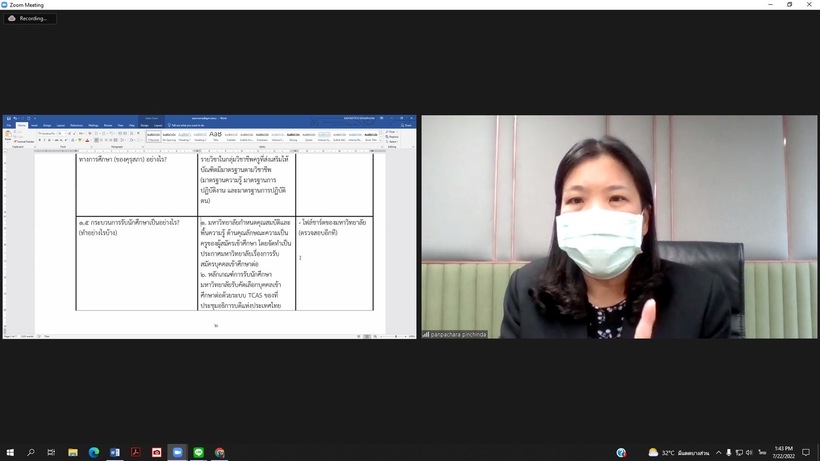
Task: Toggle Bold formatting in the Word ribbon
Action: pyautogui.click(x=40, y=140)
